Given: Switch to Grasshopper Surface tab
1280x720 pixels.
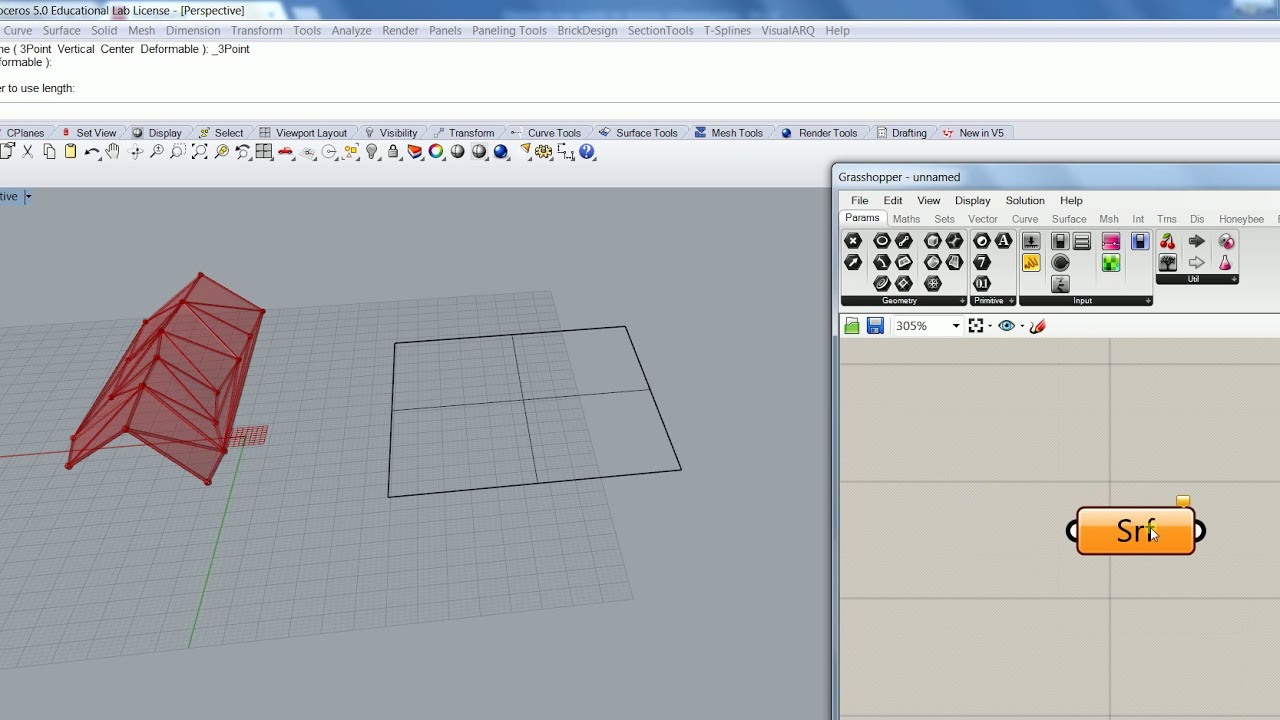Looking at the screenshot, I should click(1069, 219).
